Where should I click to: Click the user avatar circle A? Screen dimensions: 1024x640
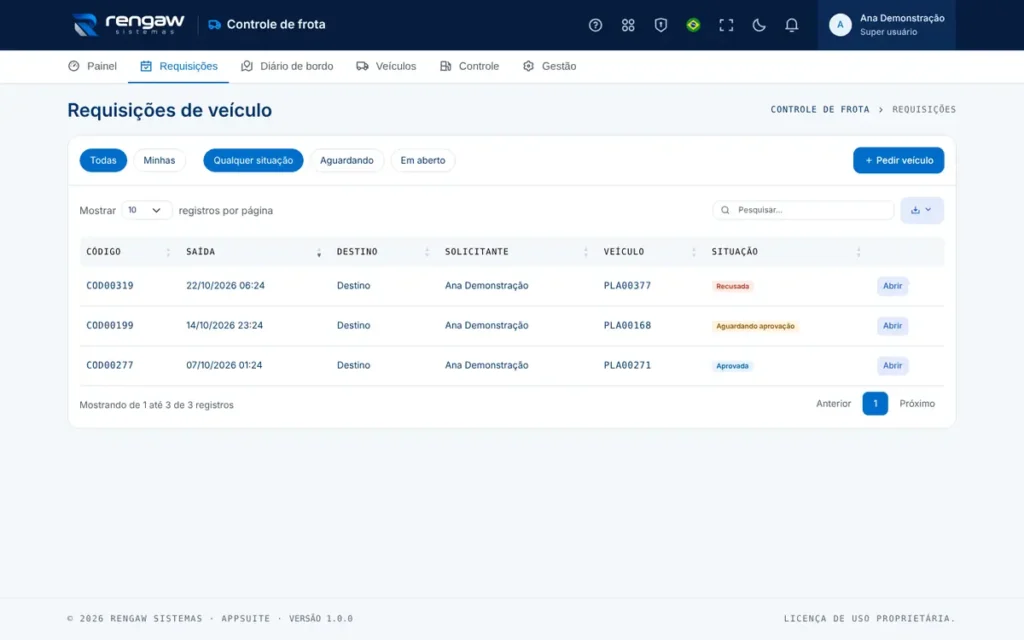coord(840,25)
